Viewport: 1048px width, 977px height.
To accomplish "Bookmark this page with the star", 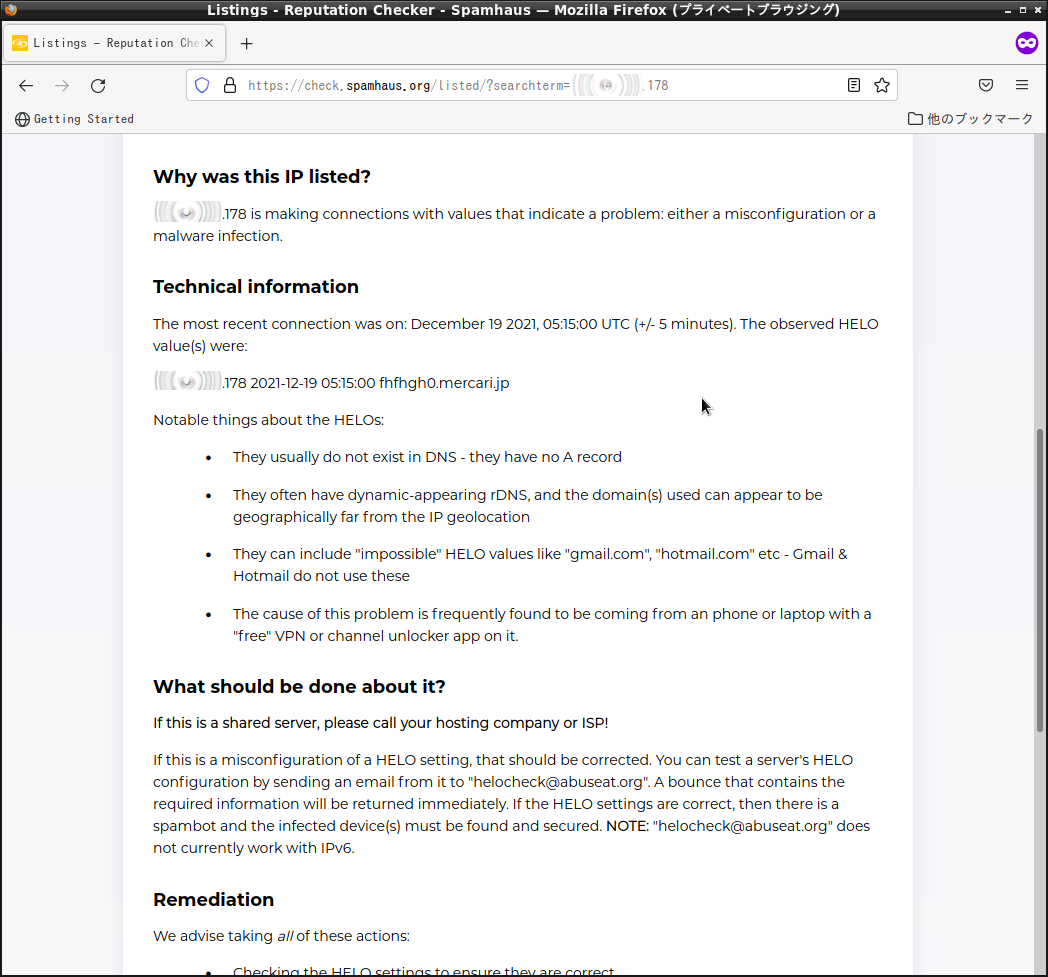I will 882,86.
